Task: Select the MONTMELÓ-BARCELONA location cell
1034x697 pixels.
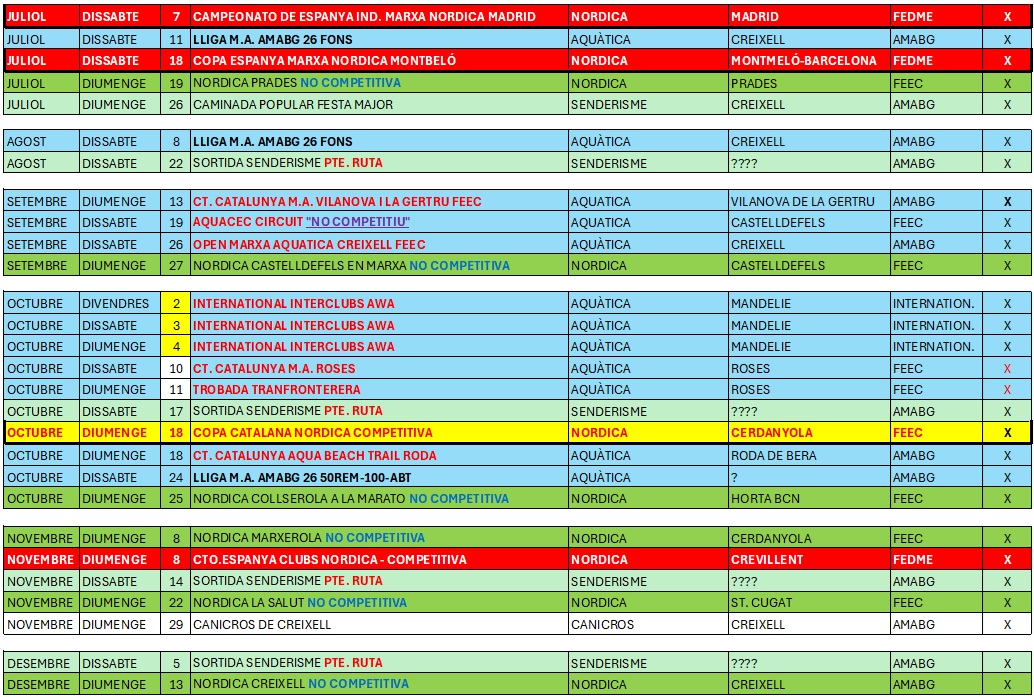Action: click(803, 61)
